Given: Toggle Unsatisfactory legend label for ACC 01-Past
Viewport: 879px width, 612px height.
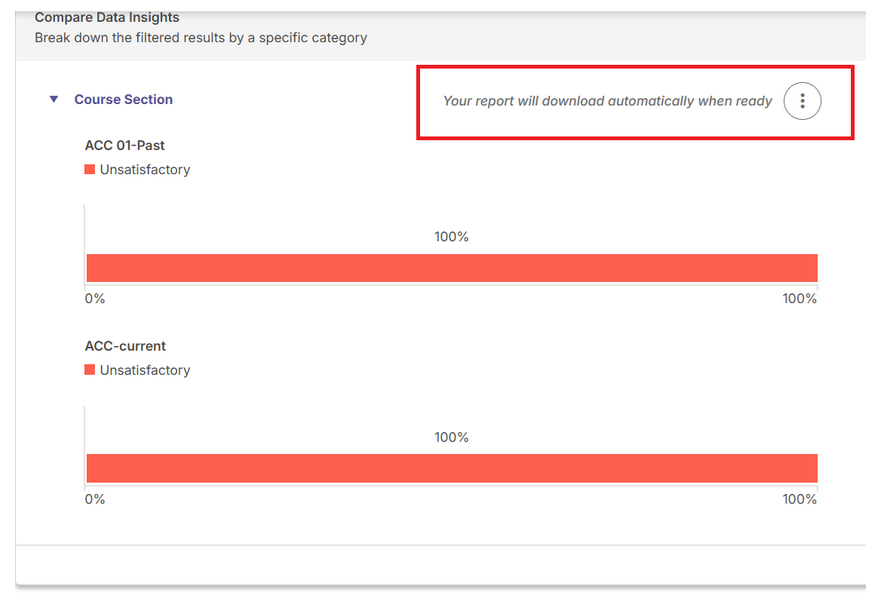Looking at the screenshot, I should pos(145,169).
